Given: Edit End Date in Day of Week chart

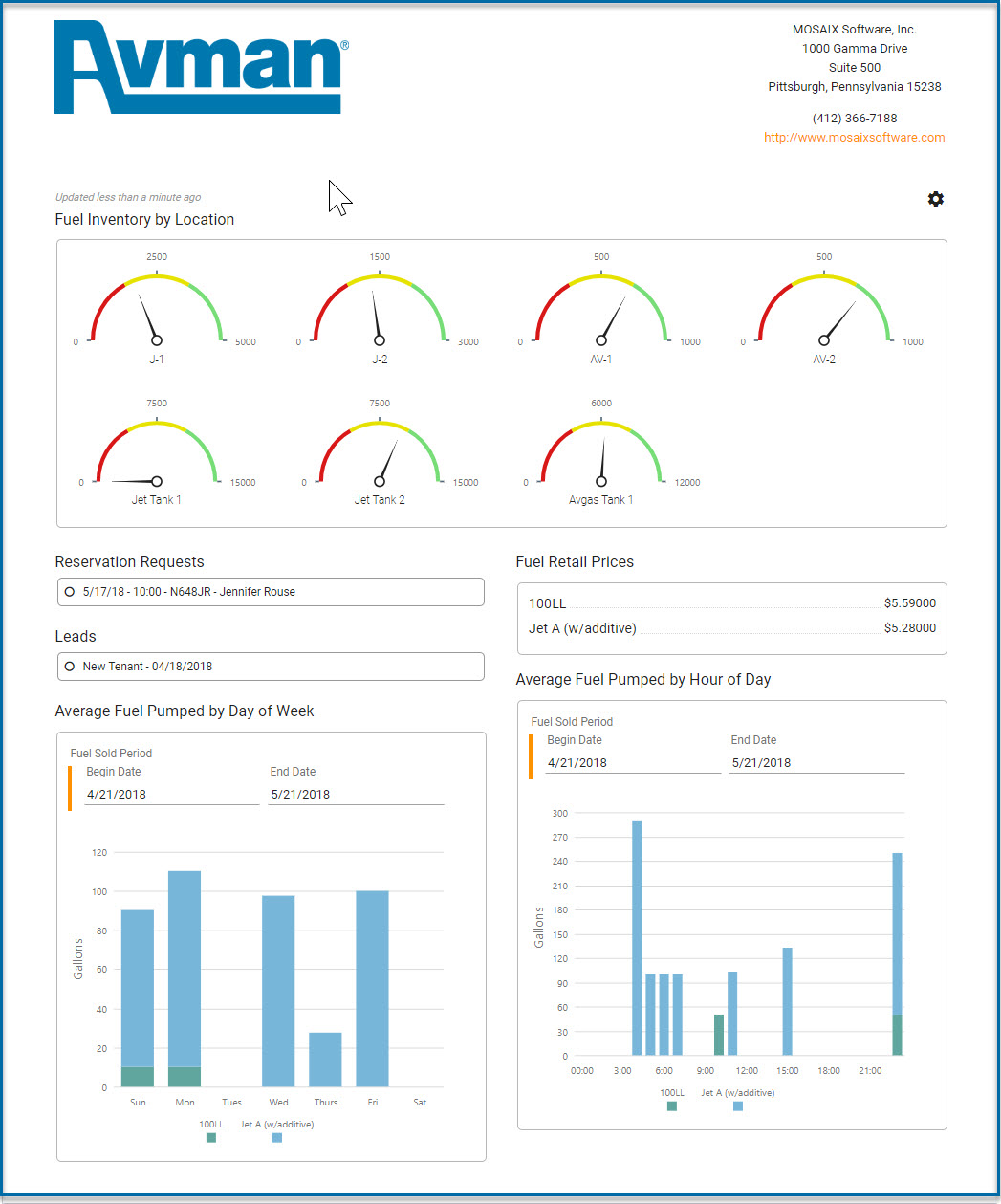Looking at the screenshot, I should (x=356, y=795).
